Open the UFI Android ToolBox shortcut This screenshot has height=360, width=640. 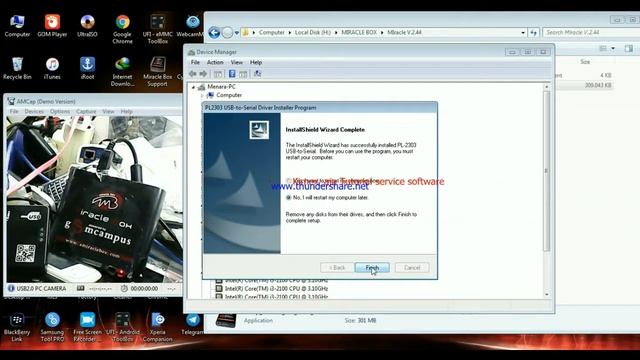click(122, 327)
